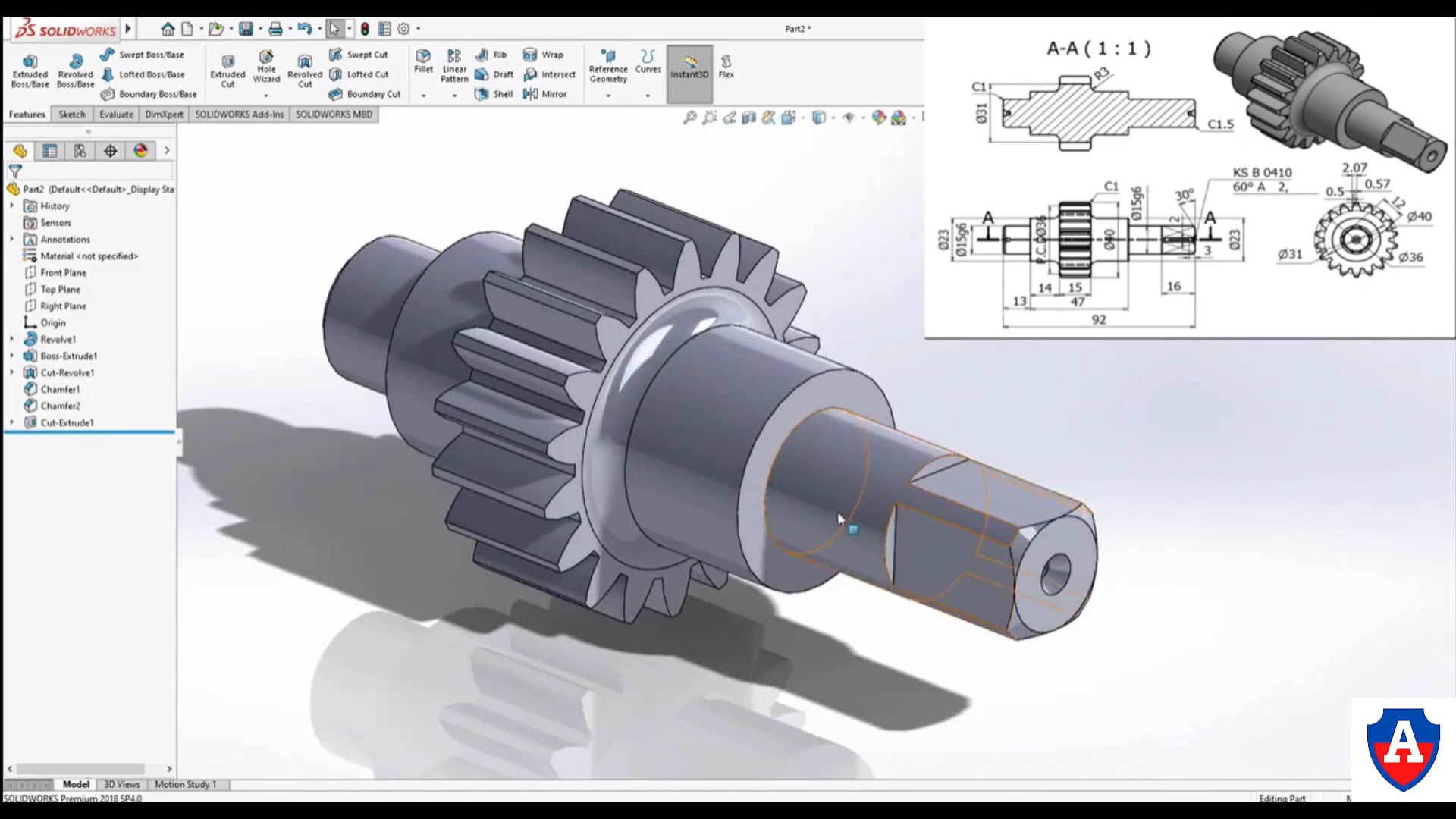
Task: Select the Extruded Cut tool
Action: click(x=227, y=71)
